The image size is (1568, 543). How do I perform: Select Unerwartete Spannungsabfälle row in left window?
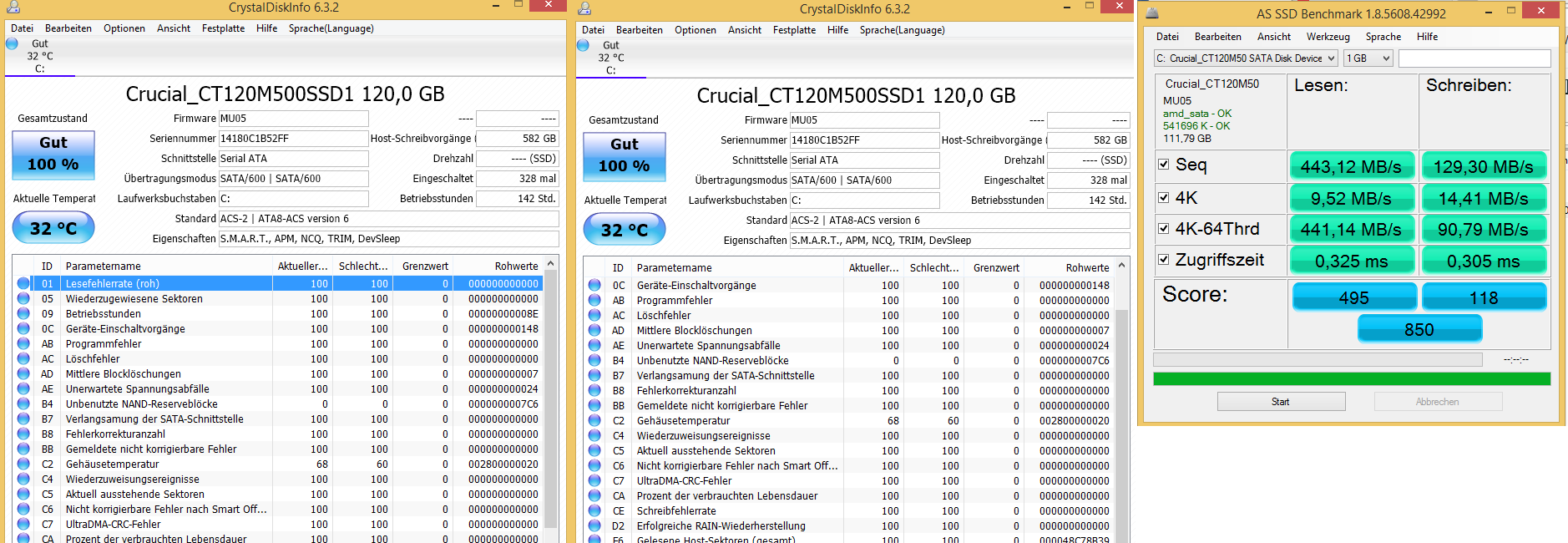pyautogui.click(x=279, y=388)
